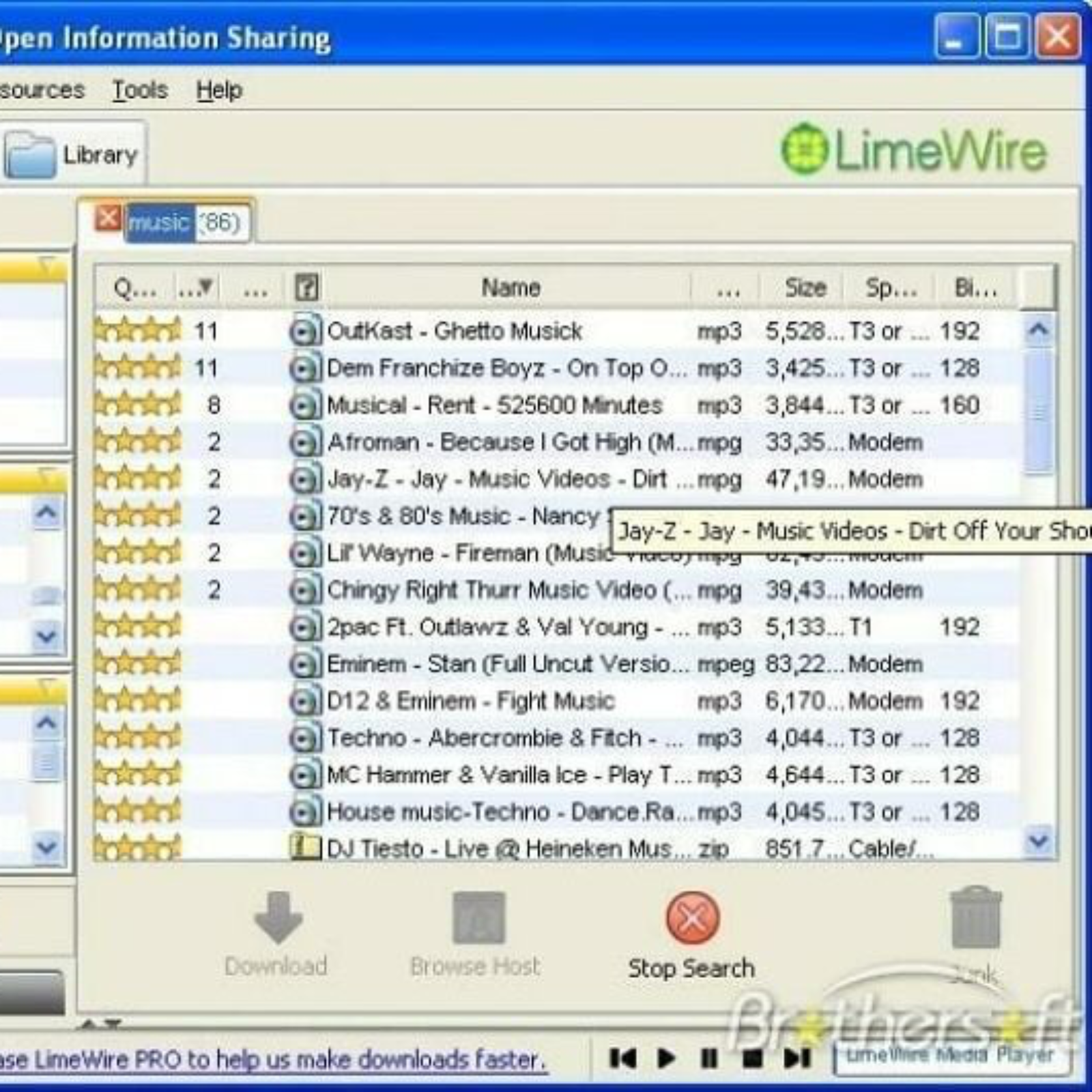Screen dimensions: 1092x1092
Task: Pause the media player playback
Action: 710,1059
